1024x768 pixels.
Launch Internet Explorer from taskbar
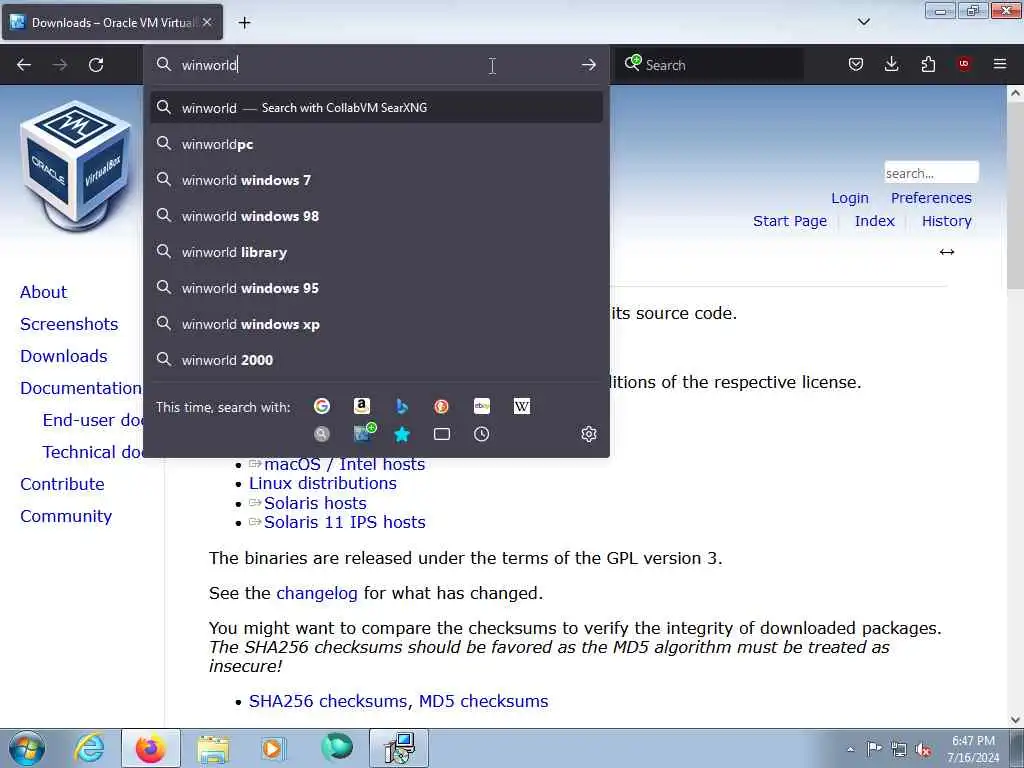[89, 748]
